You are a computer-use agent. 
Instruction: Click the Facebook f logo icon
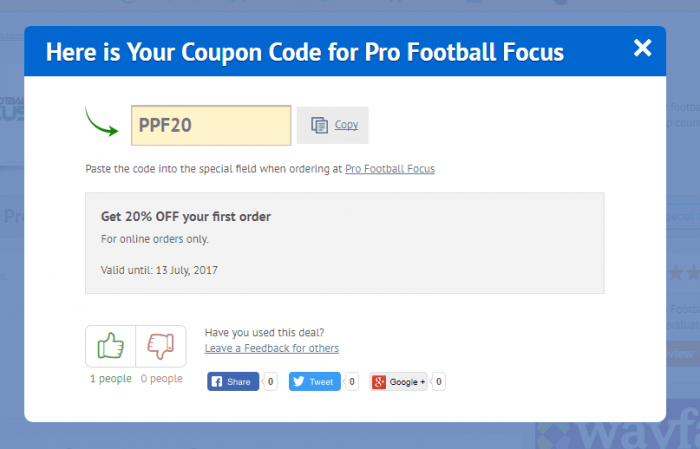click(217, 382)
